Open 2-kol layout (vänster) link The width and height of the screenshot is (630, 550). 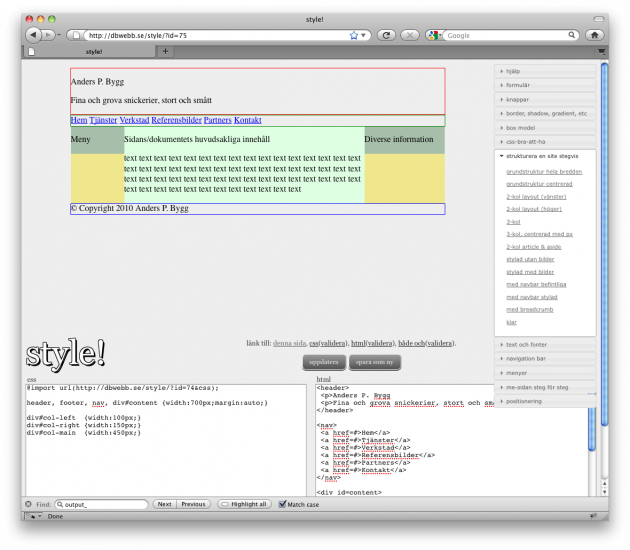536,197
